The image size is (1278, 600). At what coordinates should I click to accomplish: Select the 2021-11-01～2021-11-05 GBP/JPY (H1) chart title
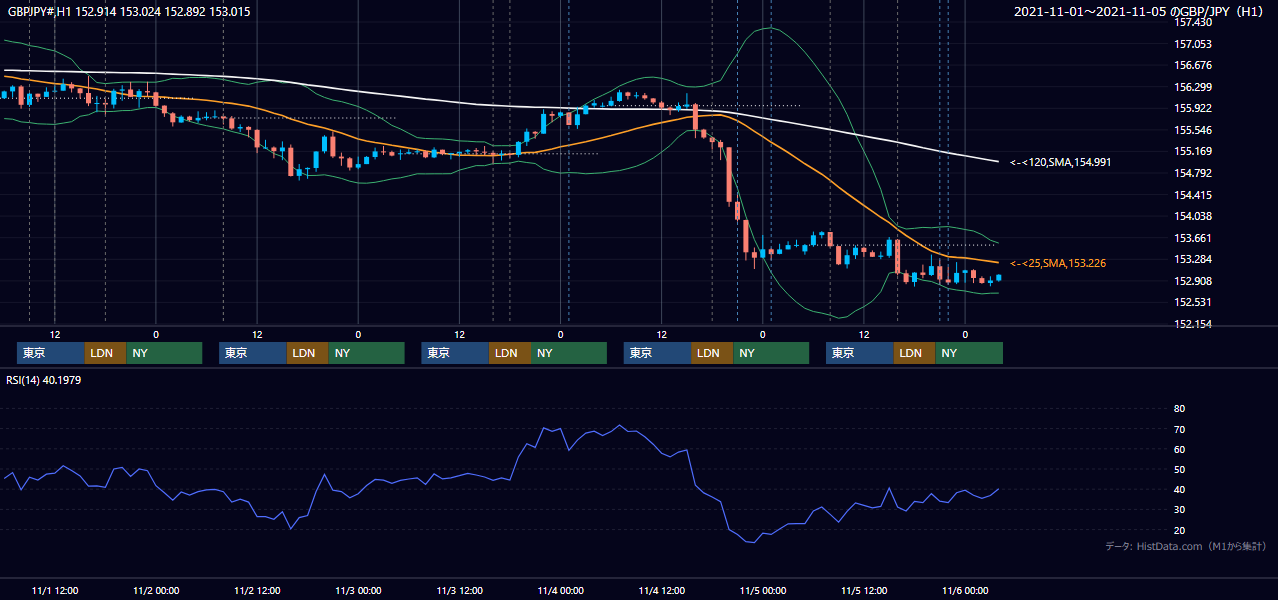click(x=1141, y=11)
